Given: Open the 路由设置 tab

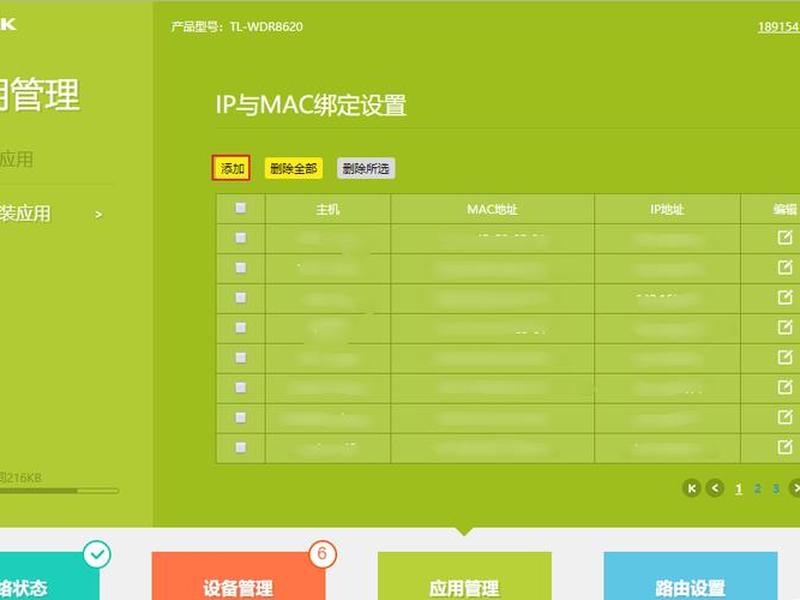Looking at the screenshot, I should pos(690,576).
